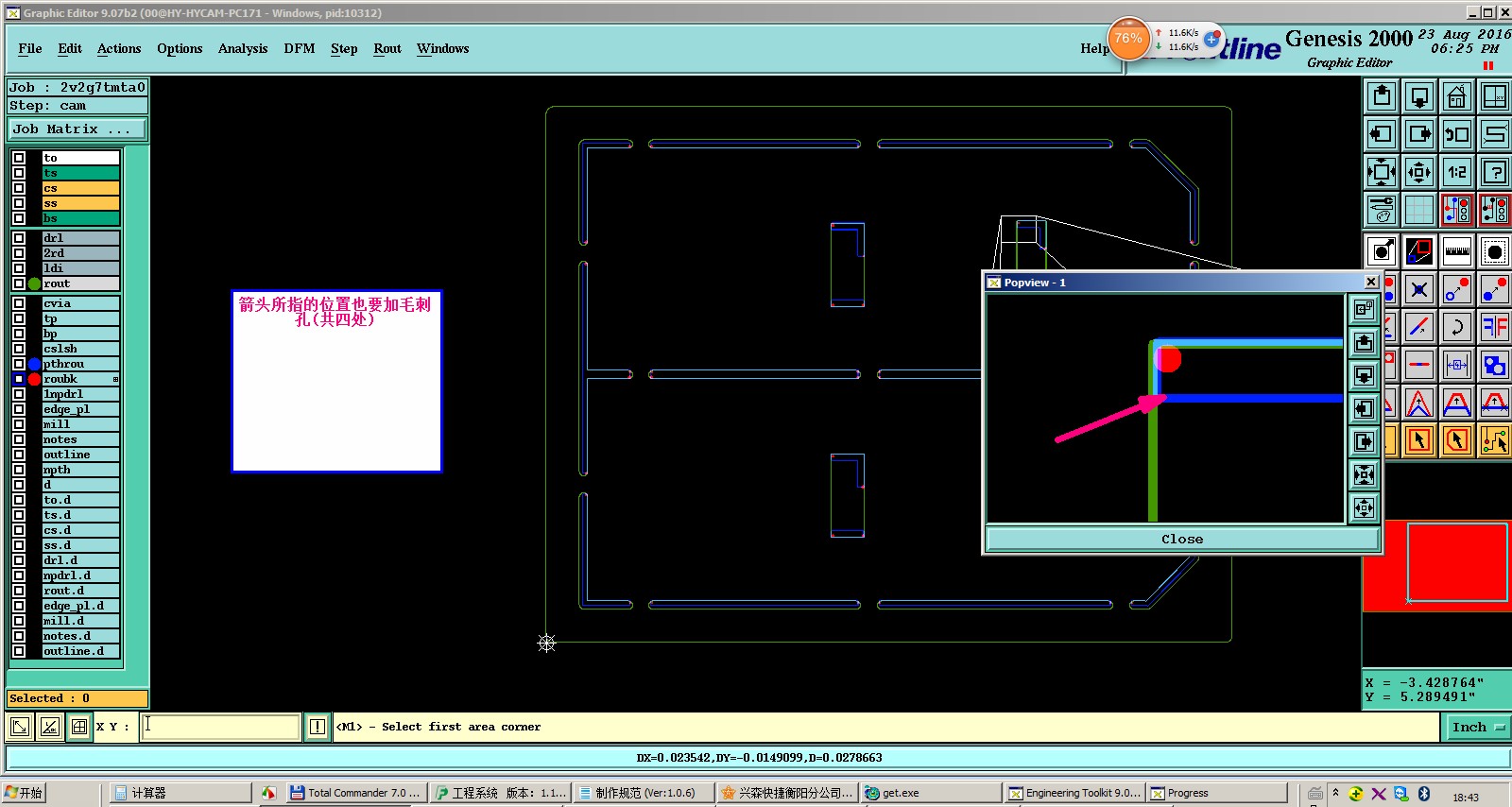
Task: Click the black circle dotted-frame icon
Action: pos(1495,251)
